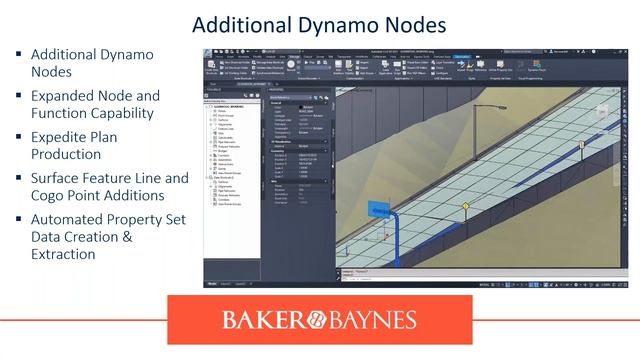640x360 pixels.
Task: Click the Load Application icon
Action: coord(385,64)
